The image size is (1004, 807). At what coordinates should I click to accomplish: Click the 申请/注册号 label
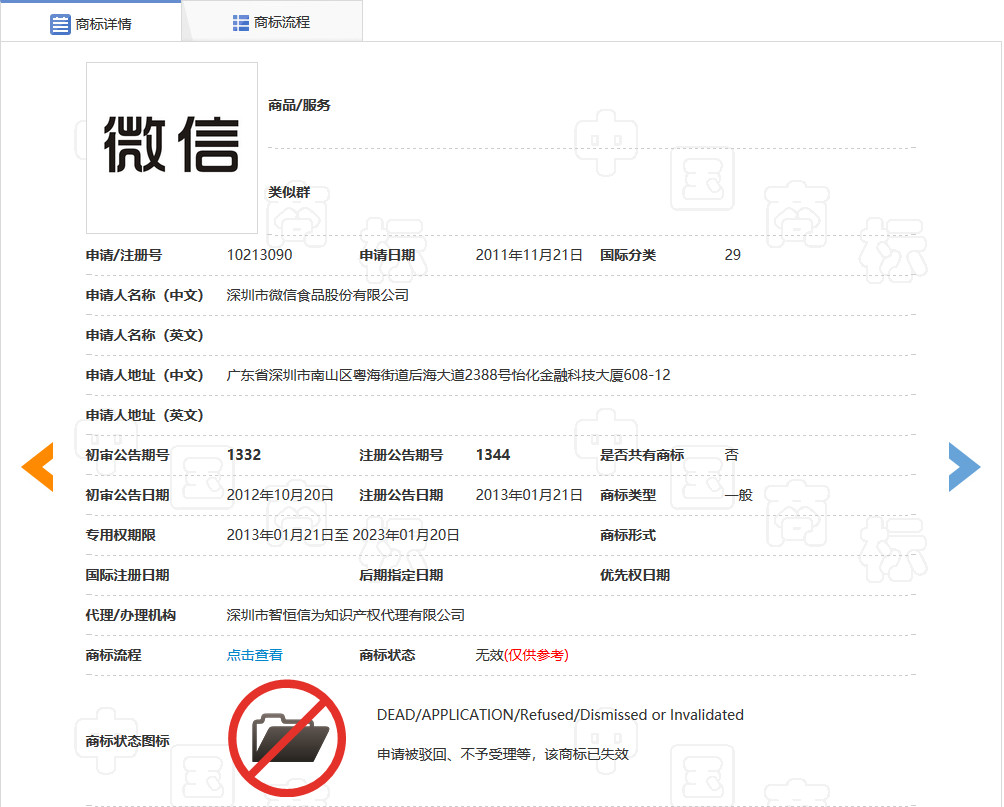click(x=124, y=255)
